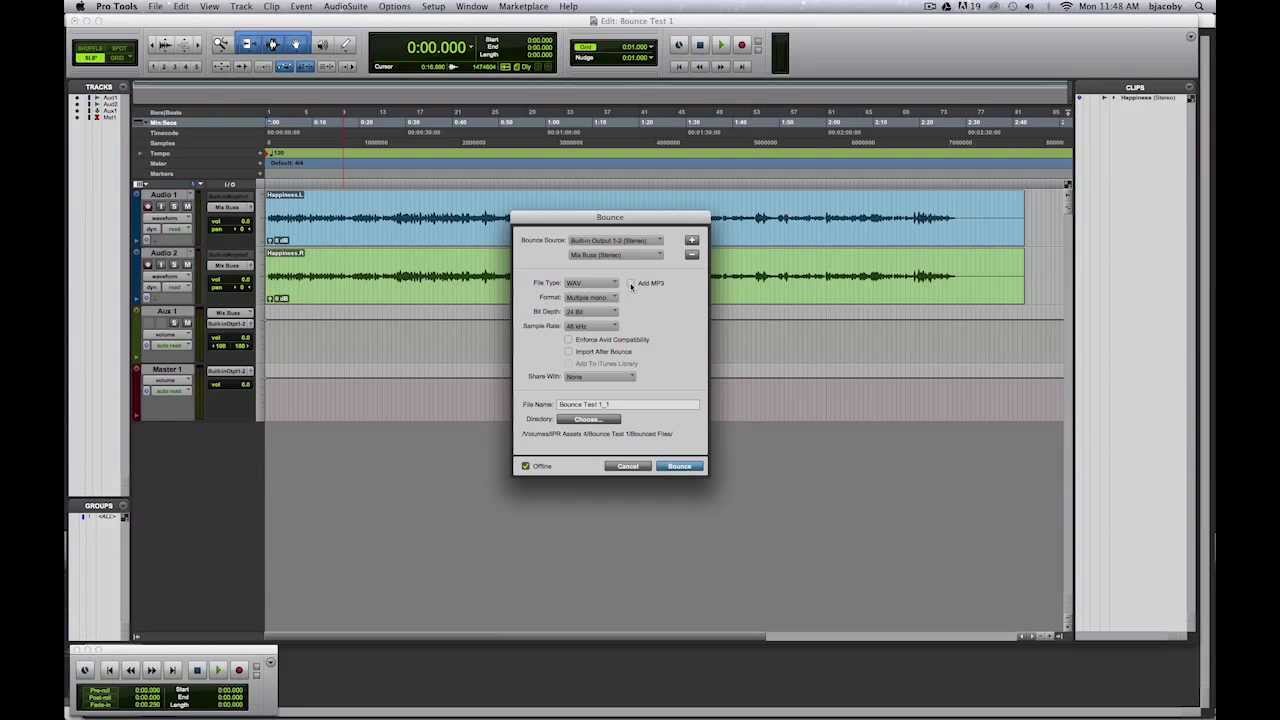Activate Grid edit mode
This screenshot has height=720, width=1280.
[118, 58]
